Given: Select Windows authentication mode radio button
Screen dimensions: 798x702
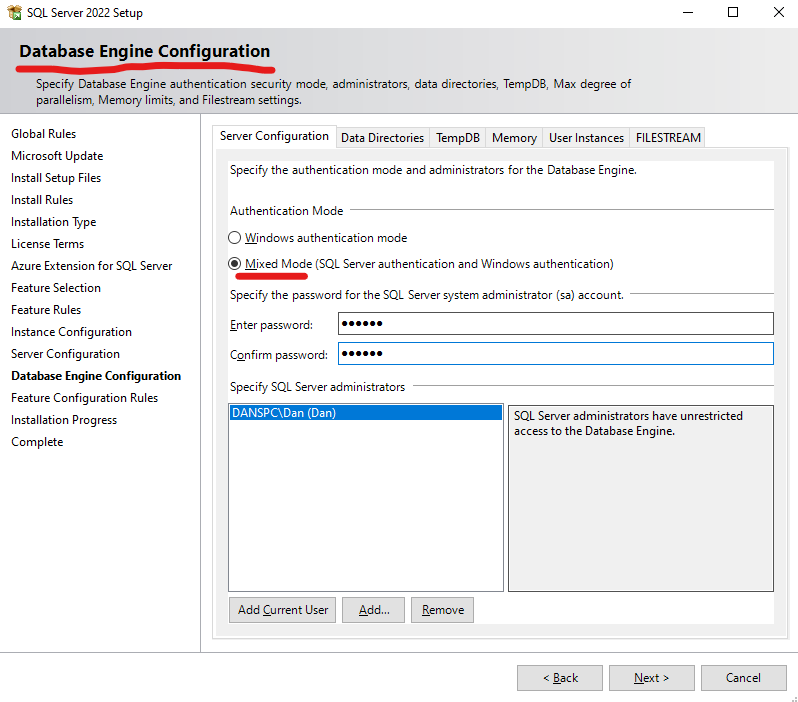Looking at the screenshot, I should tap(235, 238).
